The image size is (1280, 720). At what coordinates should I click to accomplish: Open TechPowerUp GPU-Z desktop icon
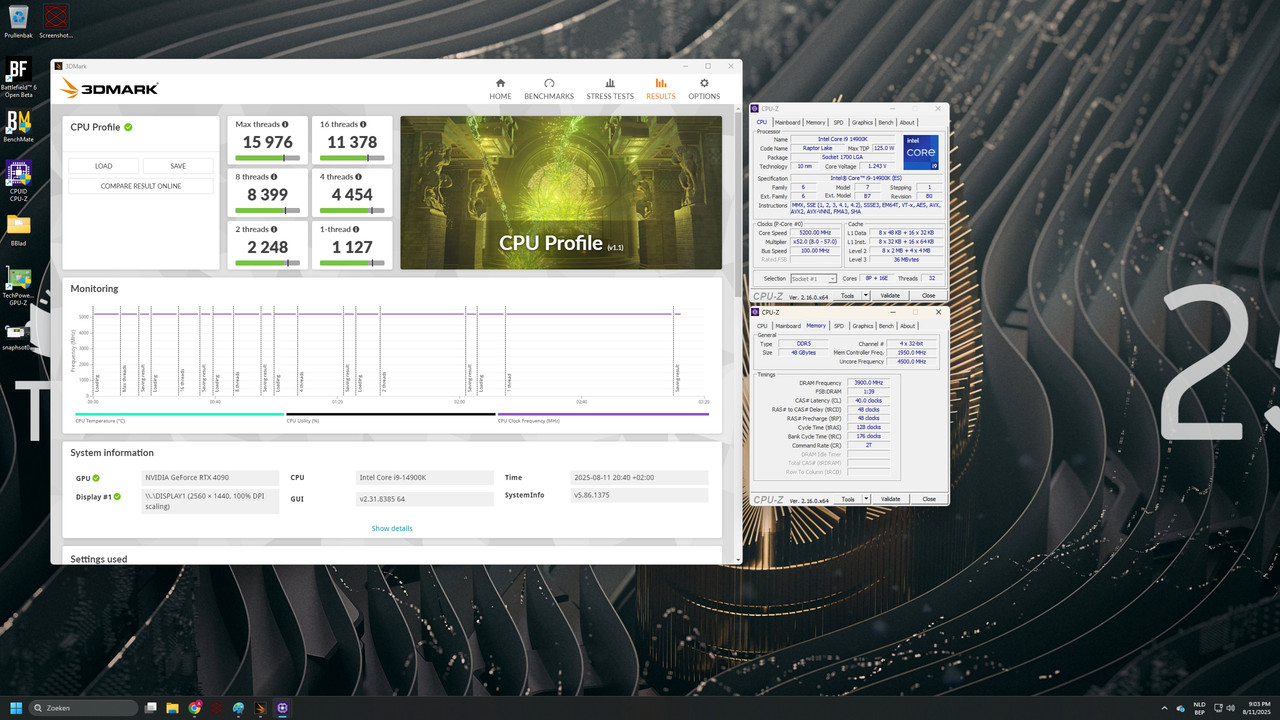click(x=18, y=285)
